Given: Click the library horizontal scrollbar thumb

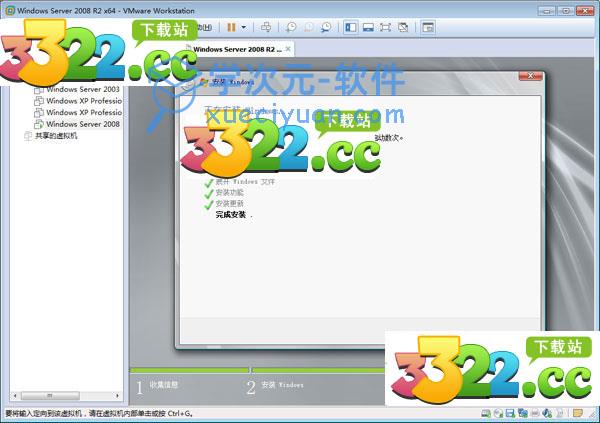Looking at the screenshot, I should pyautogui.click(x=50, y=395).
